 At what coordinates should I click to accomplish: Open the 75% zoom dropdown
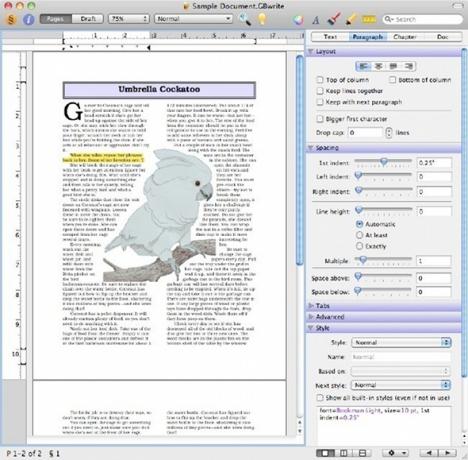(x=128, y=19)
